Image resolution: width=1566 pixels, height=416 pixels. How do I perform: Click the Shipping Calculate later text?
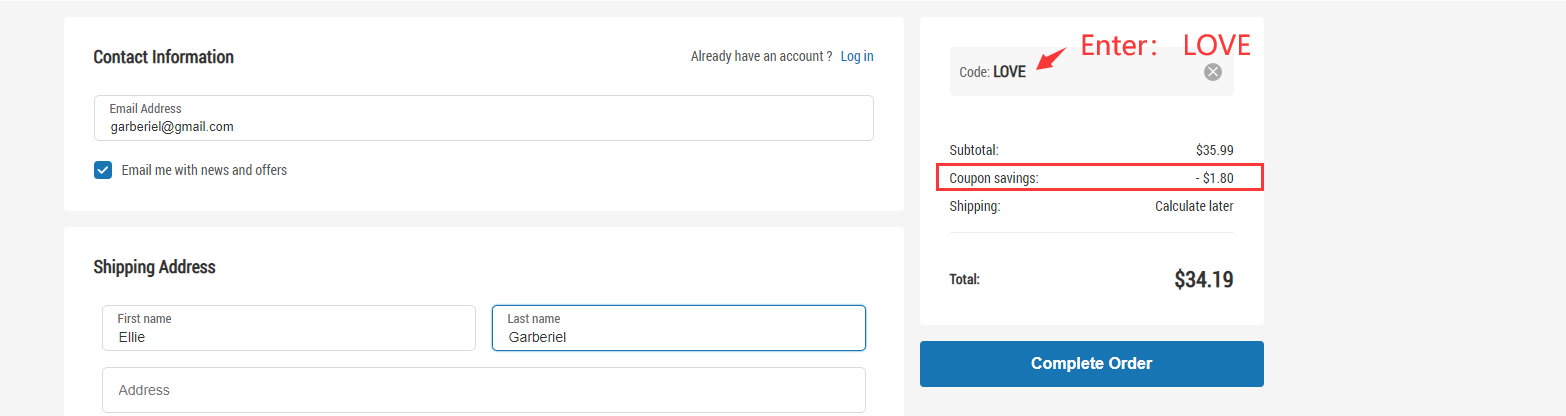click(x=1194, y=206)
